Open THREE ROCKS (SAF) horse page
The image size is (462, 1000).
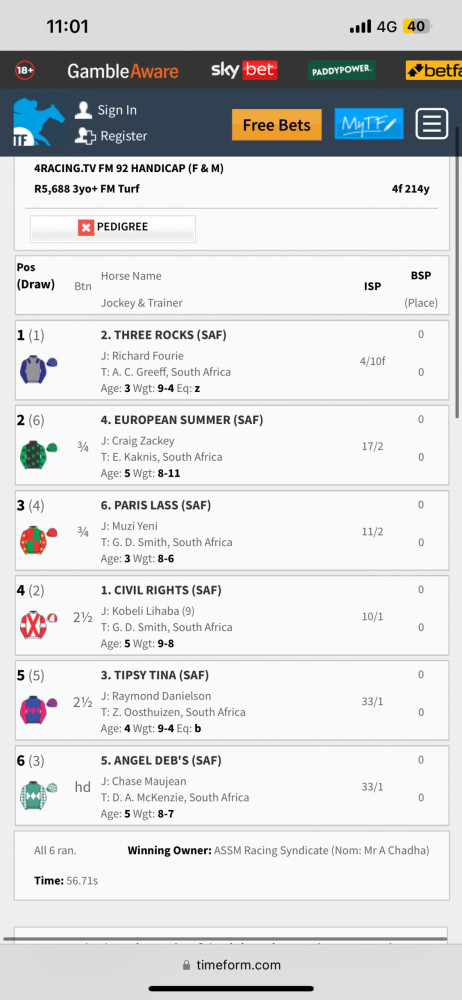point(163,335)
